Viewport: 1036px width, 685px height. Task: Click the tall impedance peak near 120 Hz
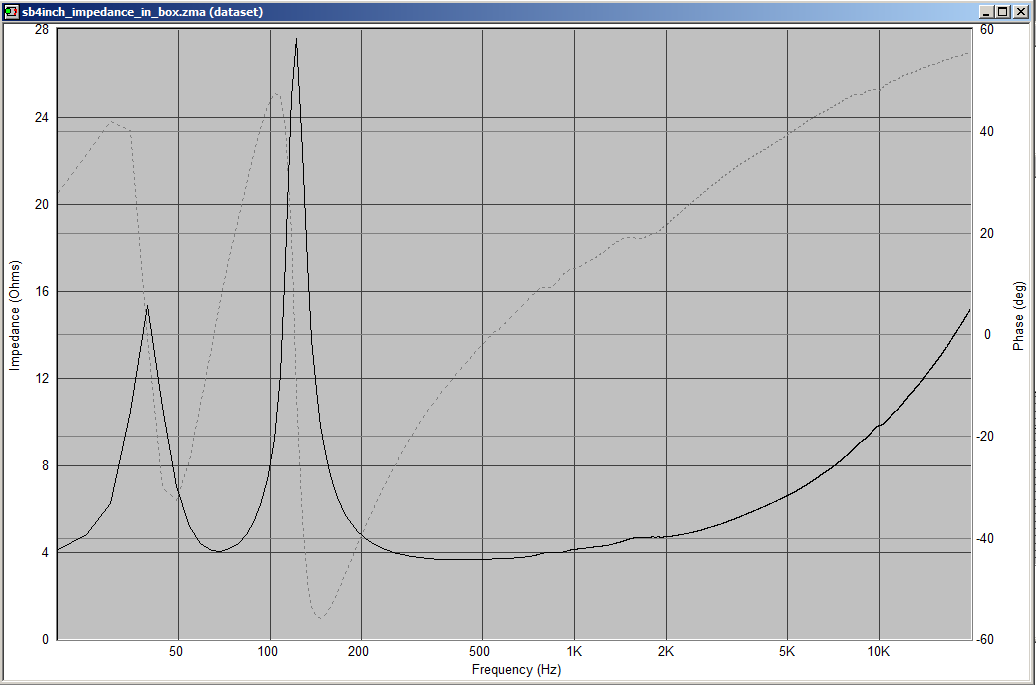[x=296, y=40]
